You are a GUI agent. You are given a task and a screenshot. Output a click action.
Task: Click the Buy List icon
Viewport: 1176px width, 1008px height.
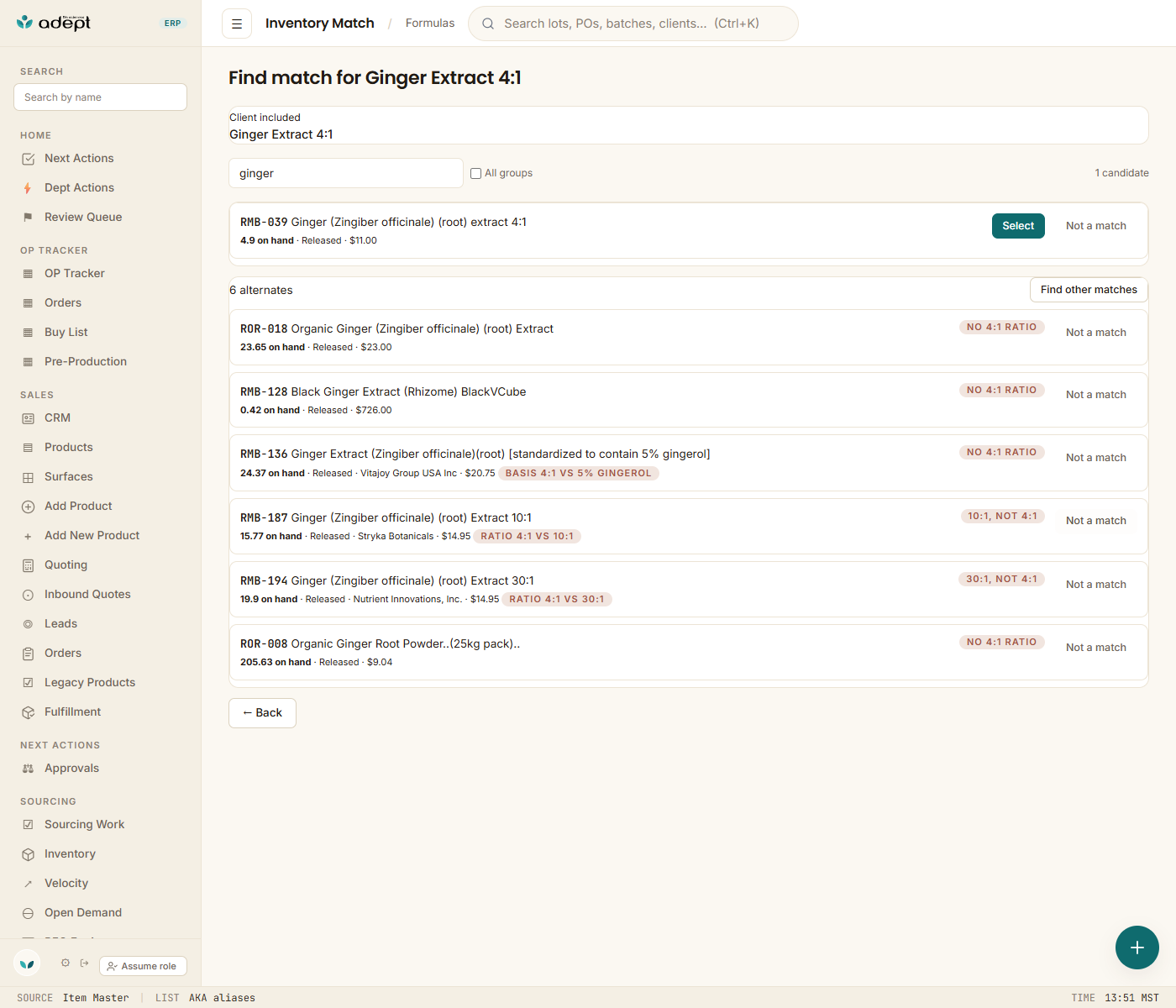pyautogui.click(x=28, y=333)
